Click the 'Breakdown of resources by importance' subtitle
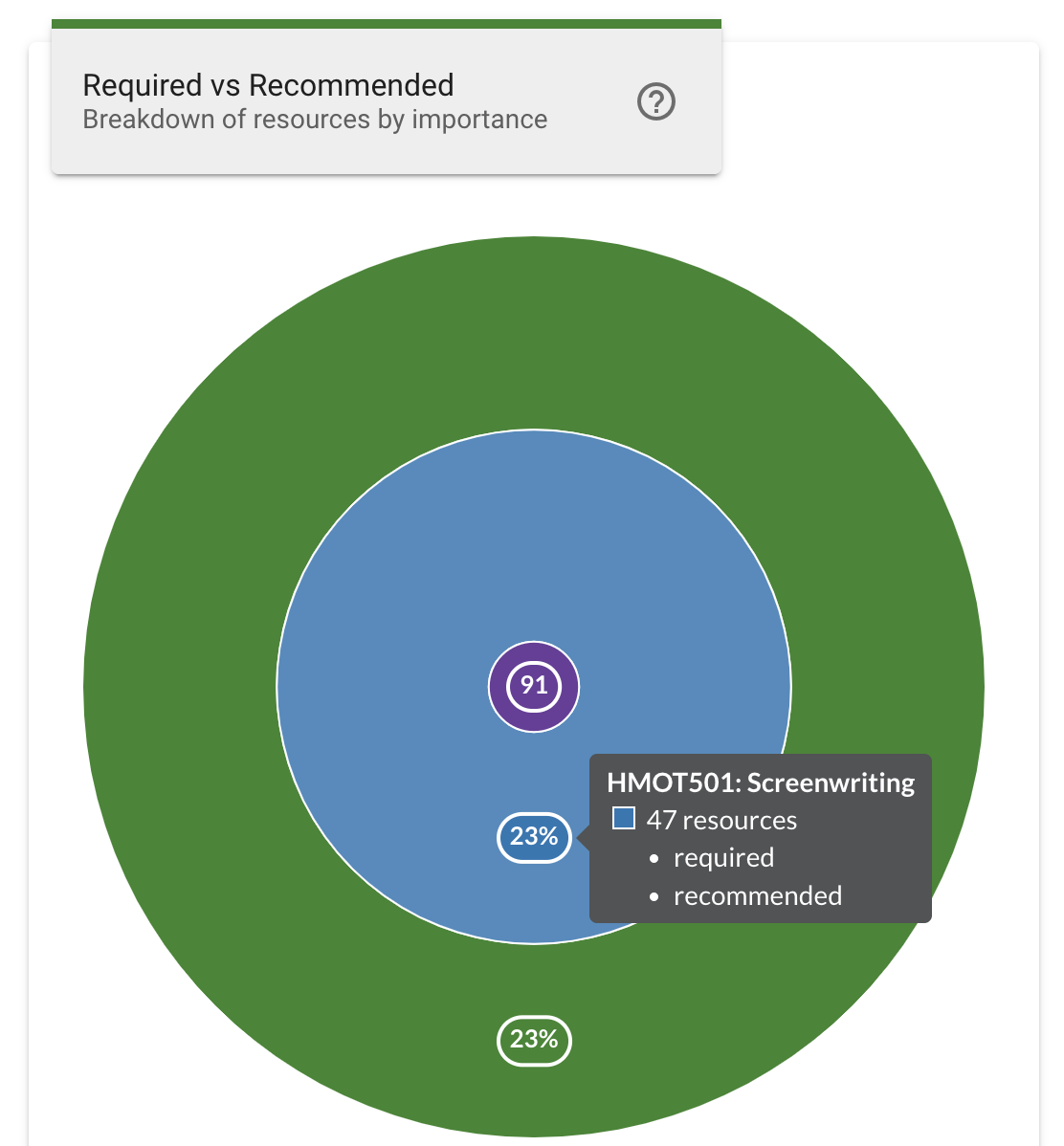 [315, 120]
